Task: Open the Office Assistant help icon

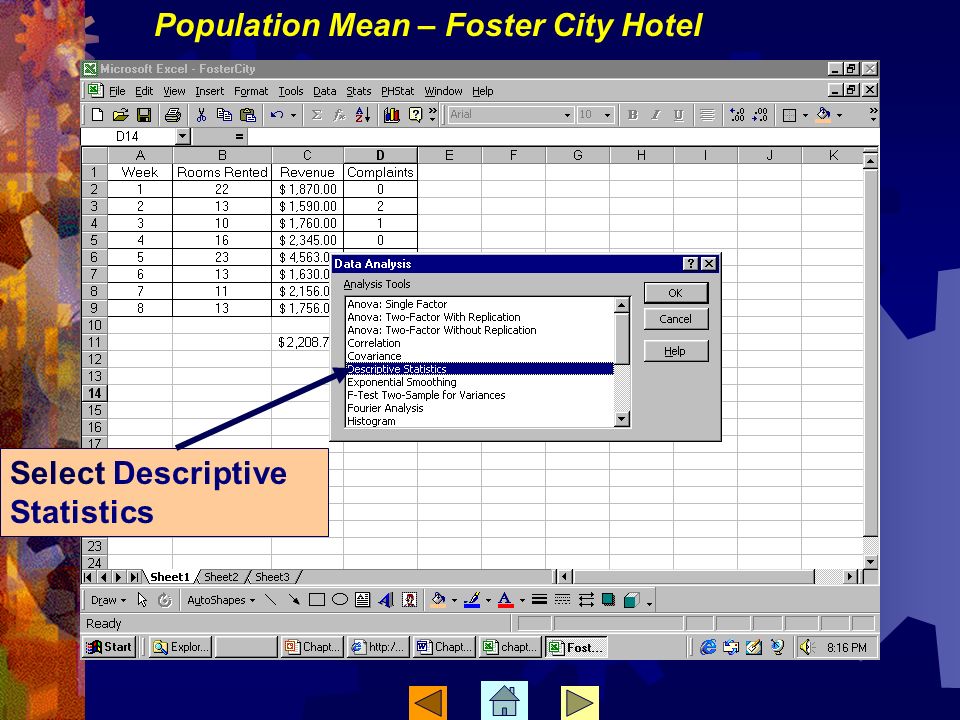Action: tap(415, 114)
